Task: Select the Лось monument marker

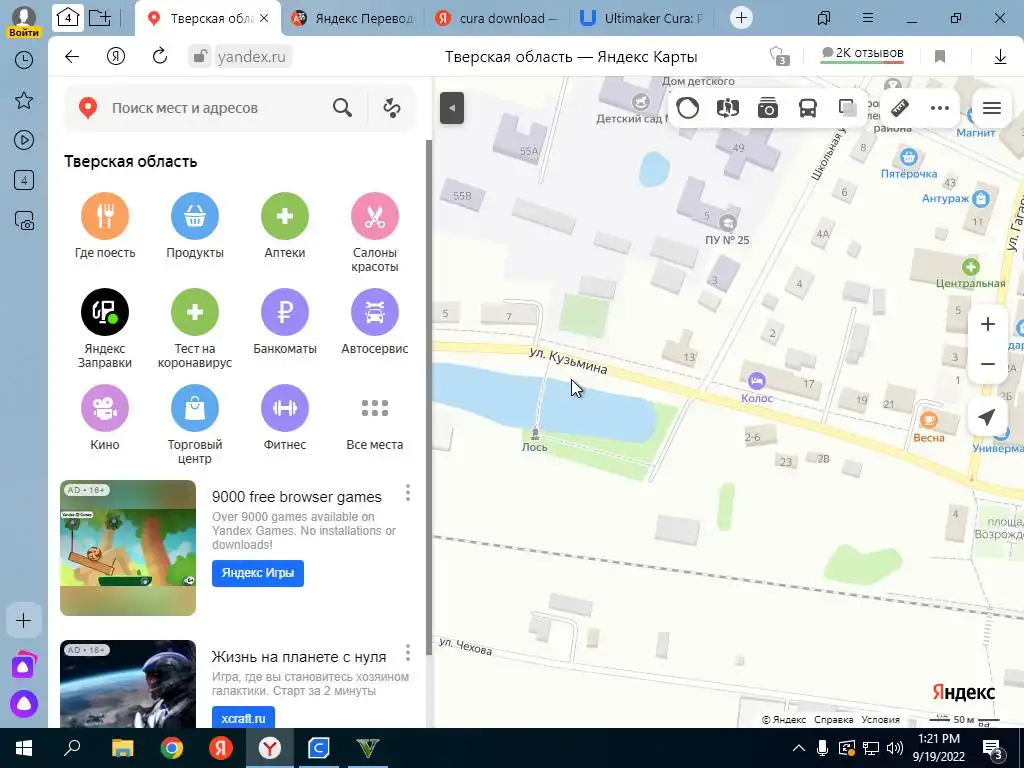Action: (535, 433)
